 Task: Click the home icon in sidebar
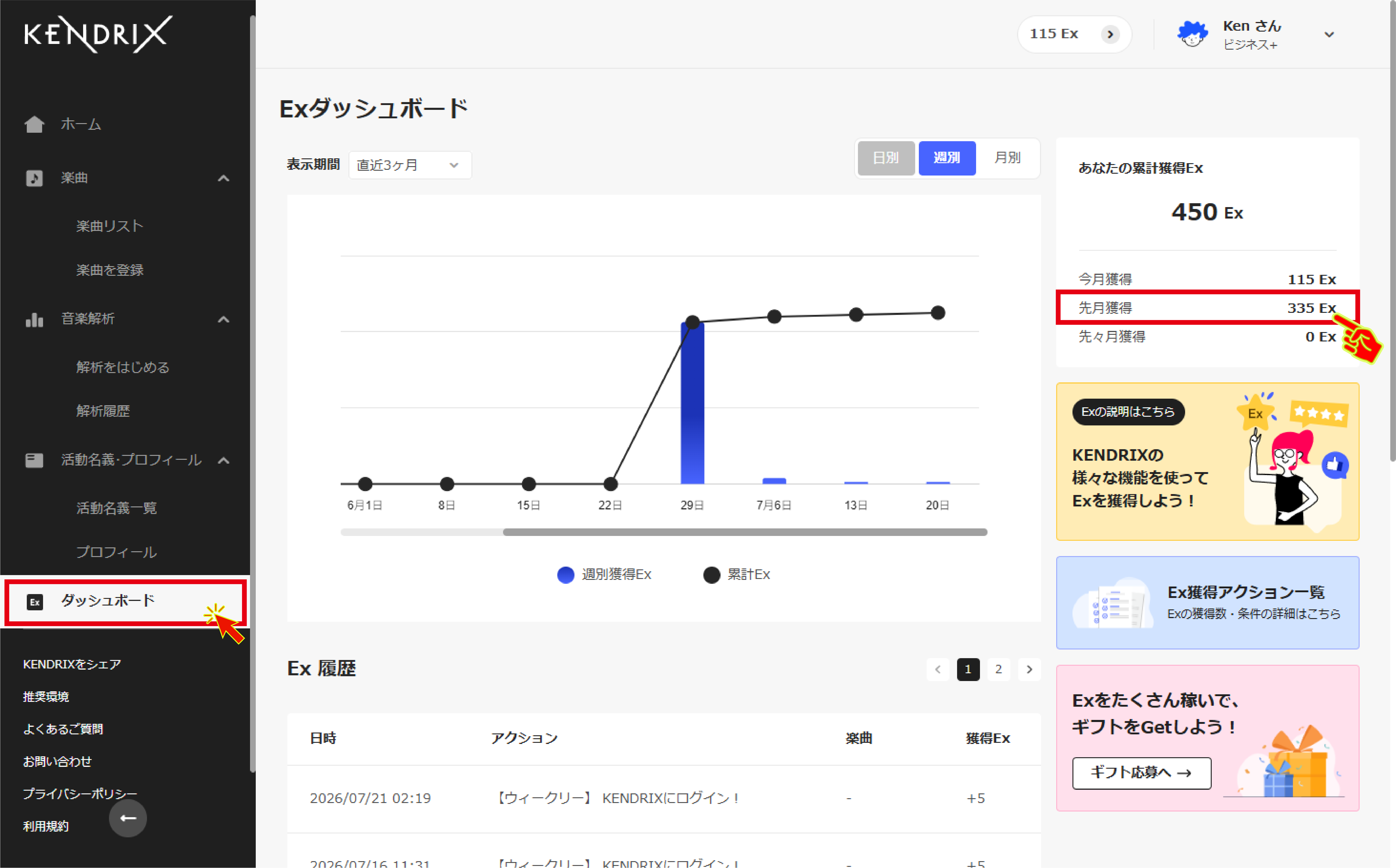[34, 124]
